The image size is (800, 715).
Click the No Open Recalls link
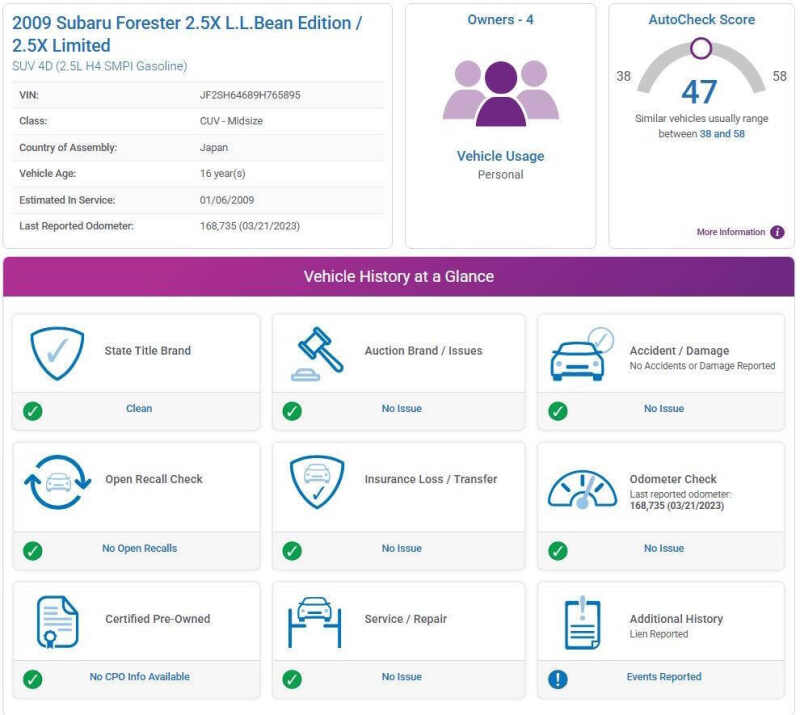coord(139,548)
